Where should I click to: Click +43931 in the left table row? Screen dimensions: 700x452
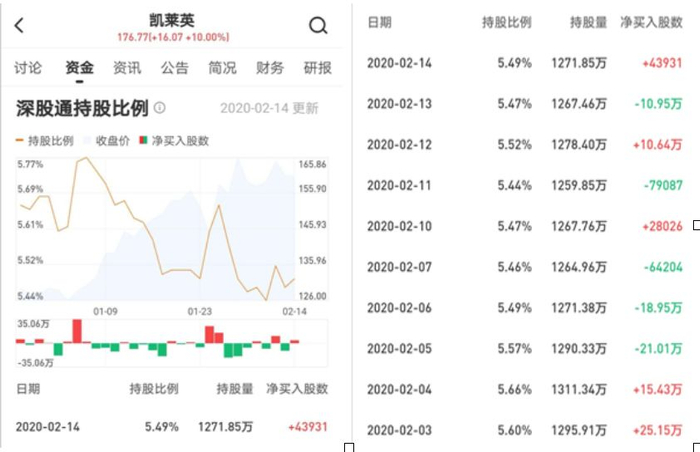[308, 427]
